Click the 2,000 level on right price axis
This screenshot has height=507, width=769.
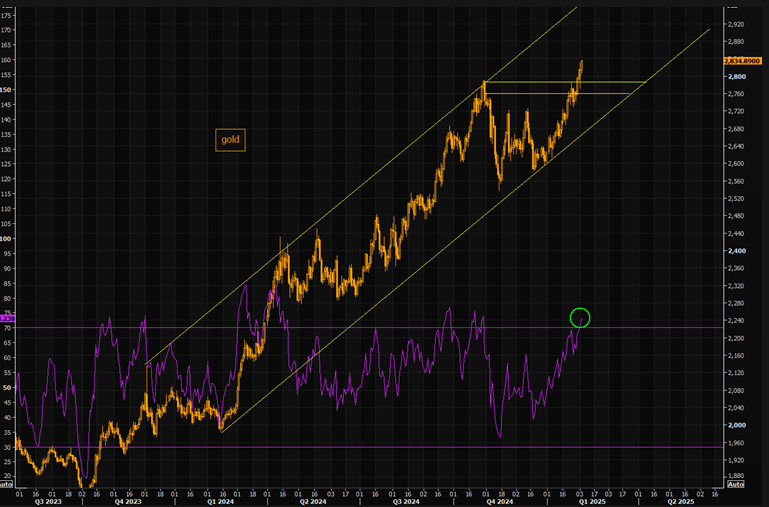(x=735, y=425)
